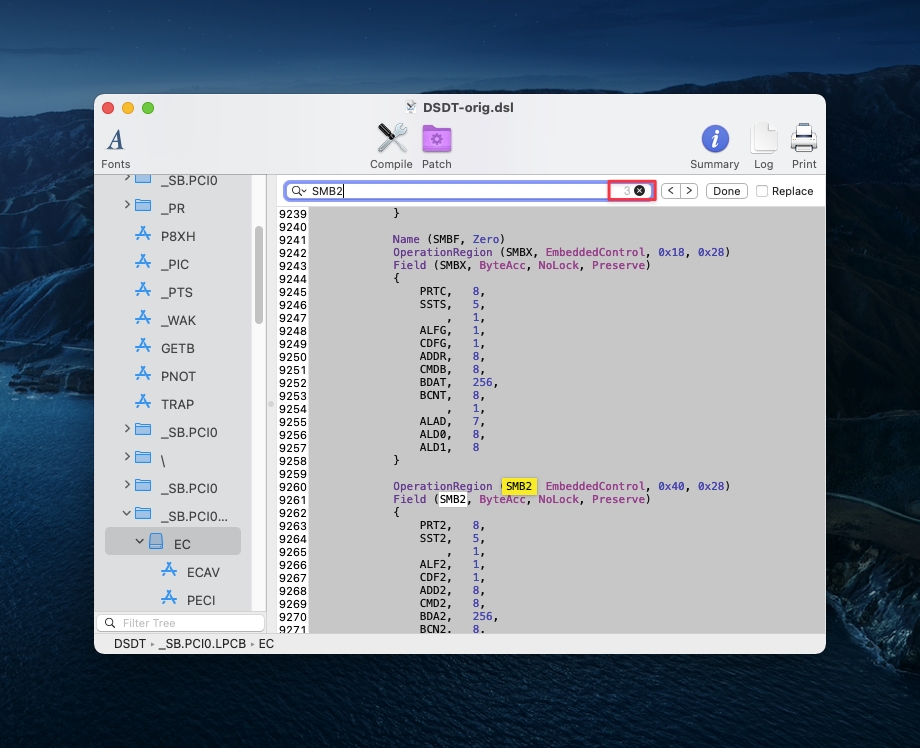Jump to the next search match
This screenshot has width=920, height=748.
pos(689,191)
